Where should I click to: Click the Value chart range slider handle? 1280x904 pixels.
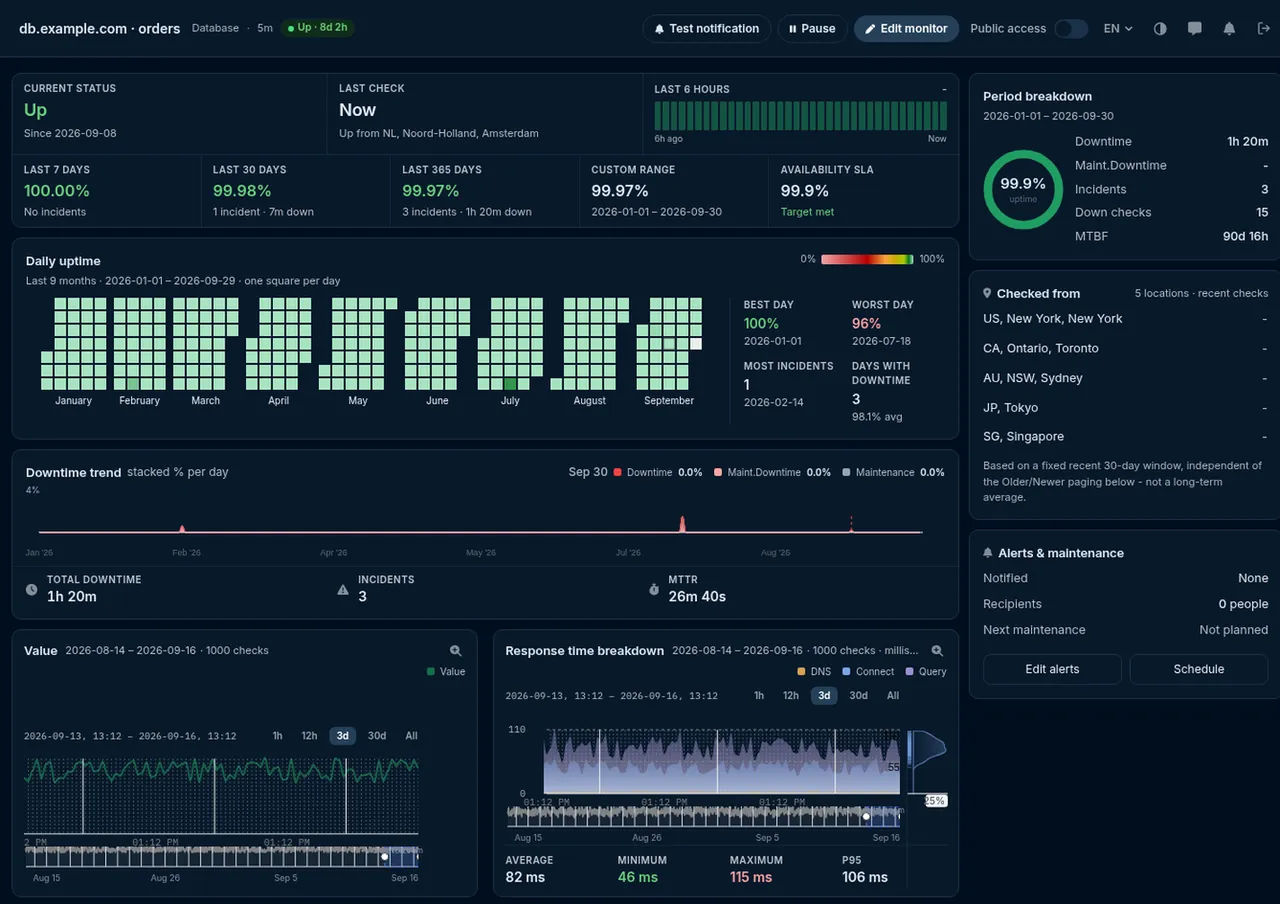384,857
